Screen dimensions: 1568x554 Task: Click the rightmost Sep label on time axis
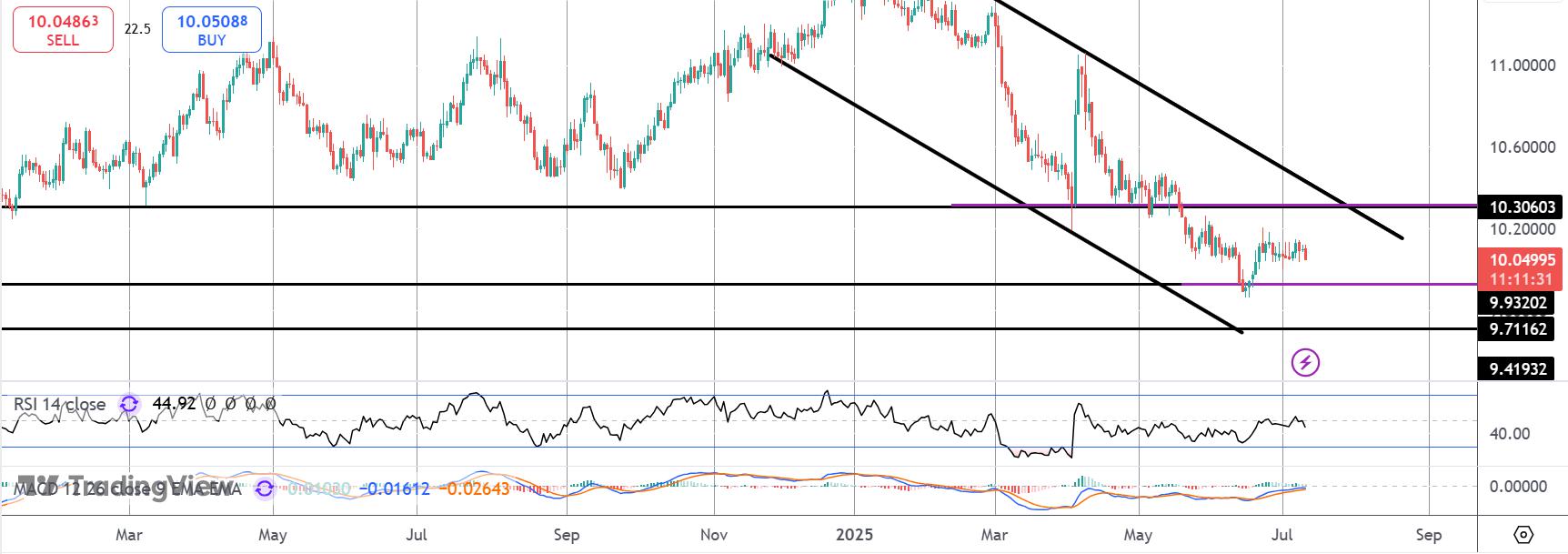[1429, 535]
